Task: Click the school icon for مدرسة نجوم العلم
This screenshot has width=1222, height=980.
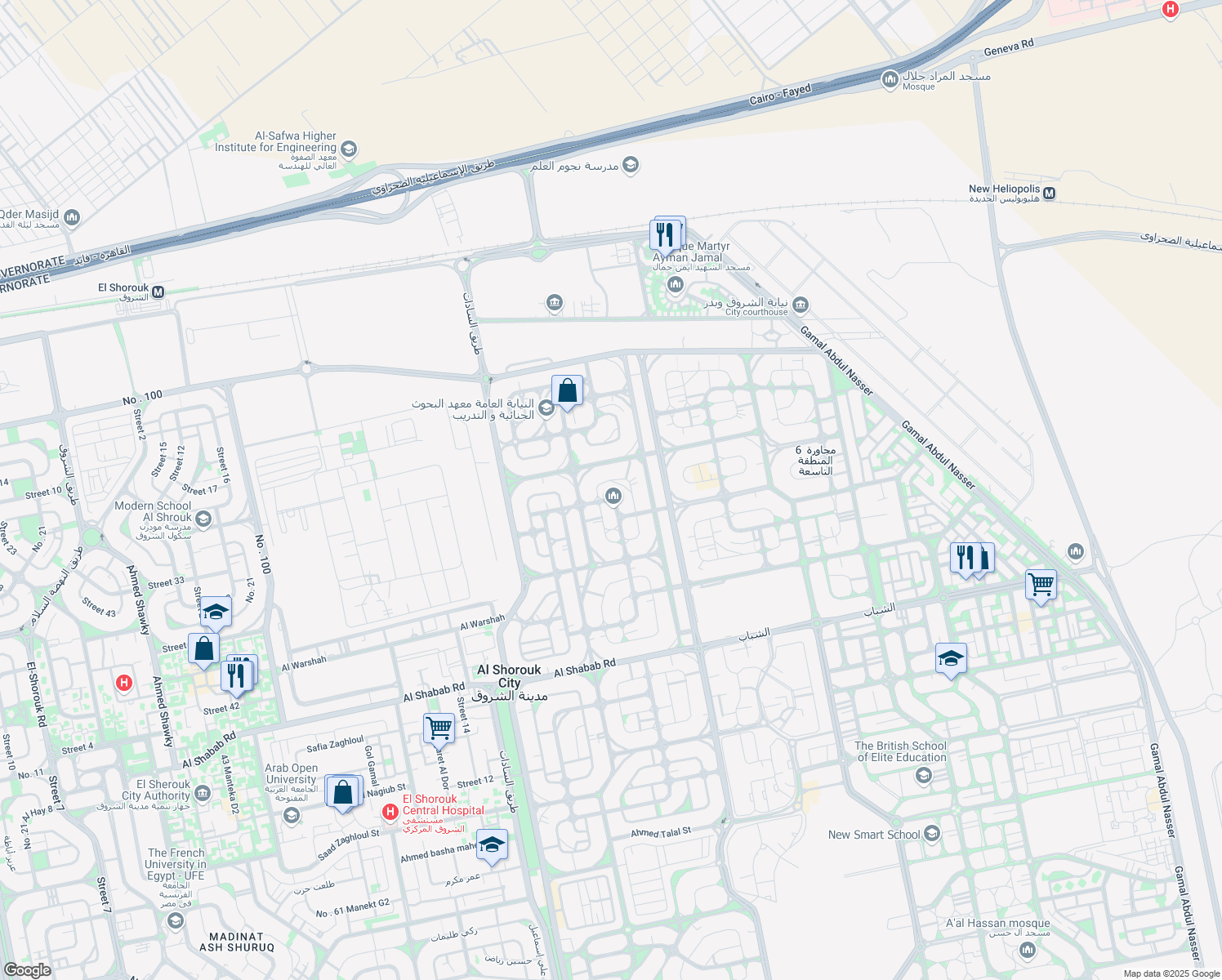Action: click(630, 165)
